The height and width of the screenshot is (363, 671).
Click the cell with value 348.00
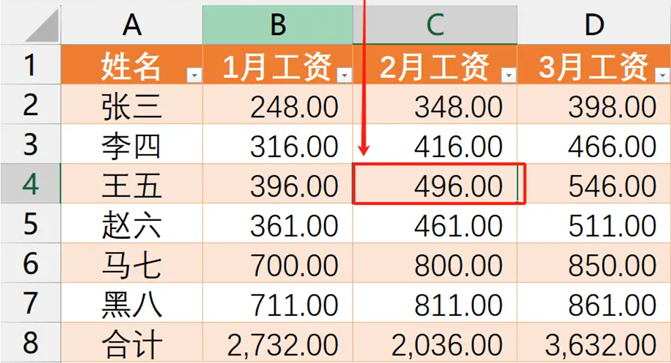pyautogui.click(x=435, y=104)
